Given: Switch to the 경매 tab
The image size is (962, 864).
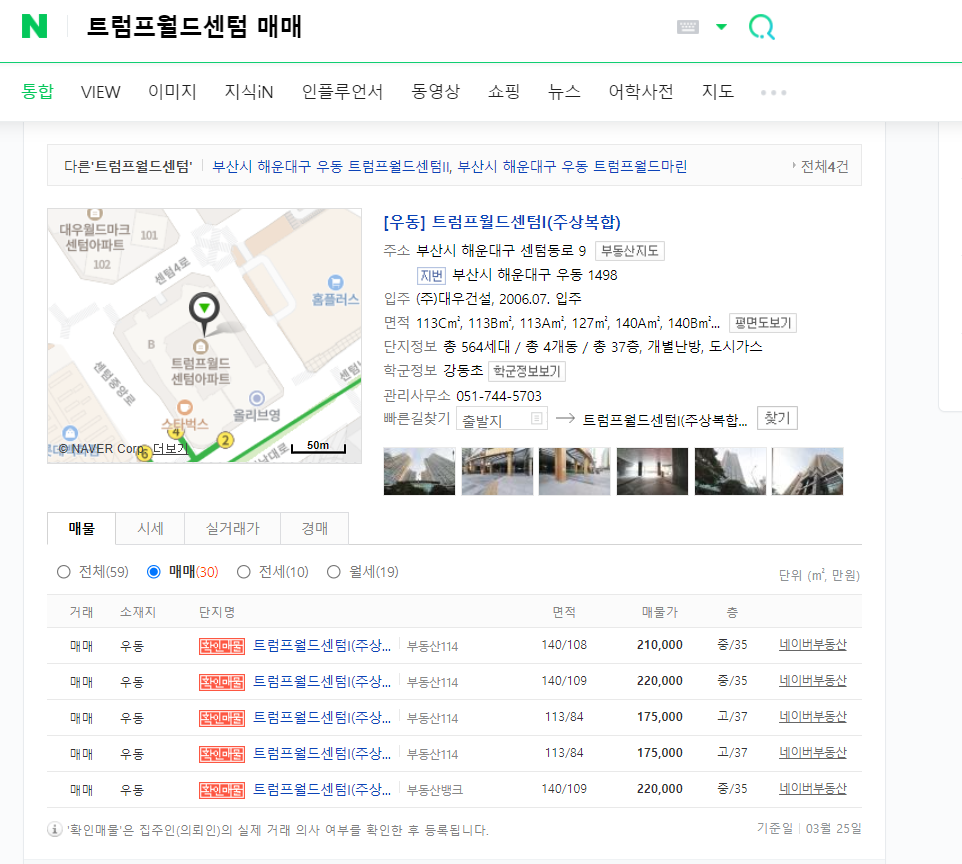Looking at the screenshot, I should 315,528.
